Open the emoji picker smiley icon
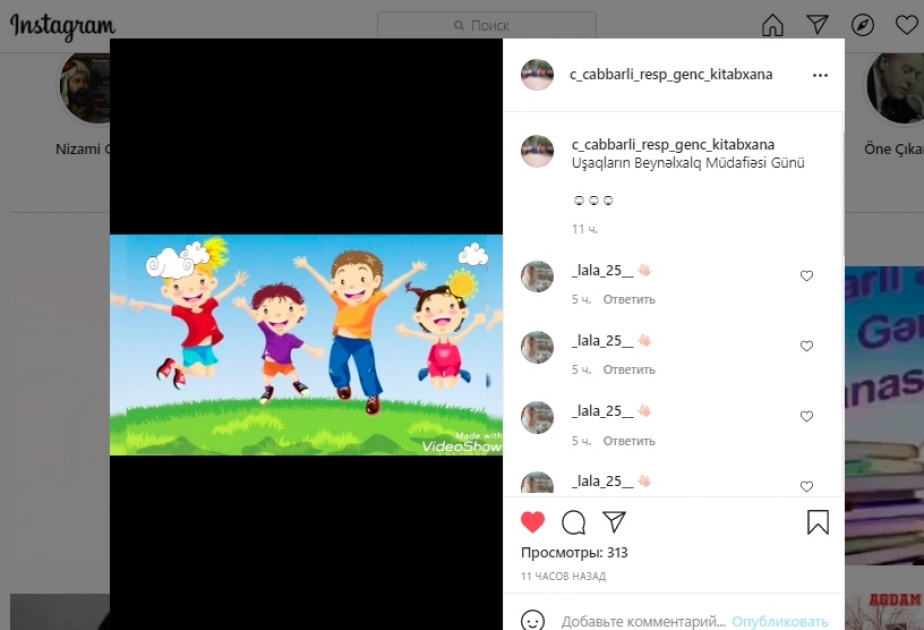 (x=533, y=621)
